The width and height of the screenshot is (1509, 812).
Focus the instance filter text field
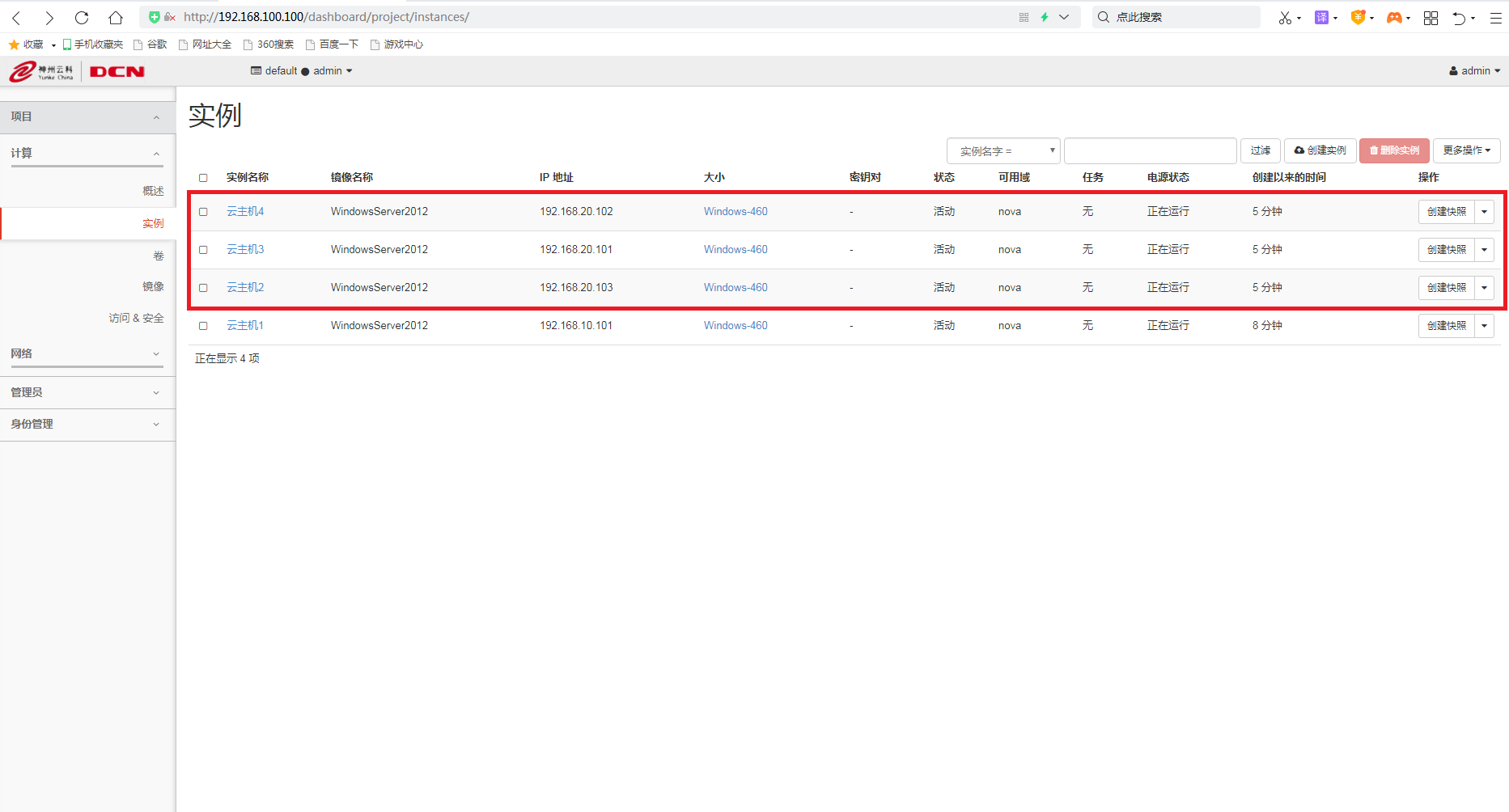pyautogui.click(x=1150, y=150)
